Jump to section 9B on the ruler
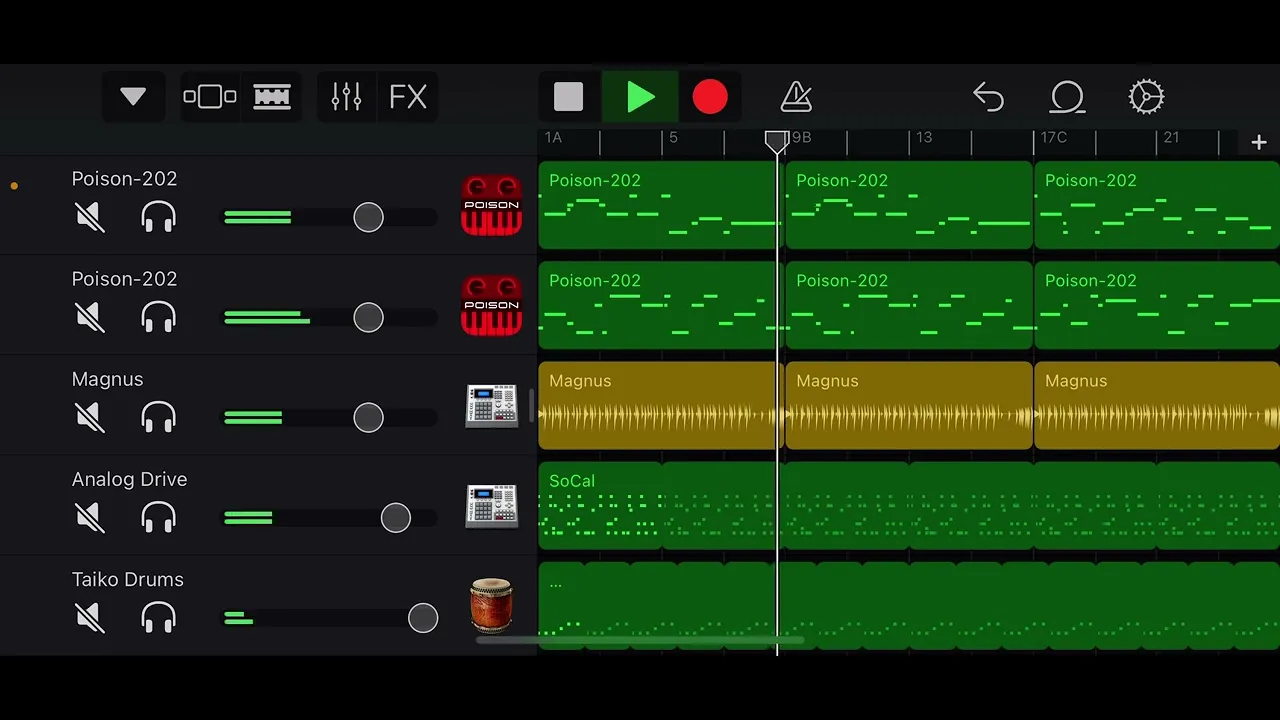Image resolution: width=1280 pixels, height=720 pixels. pos(802,137)
